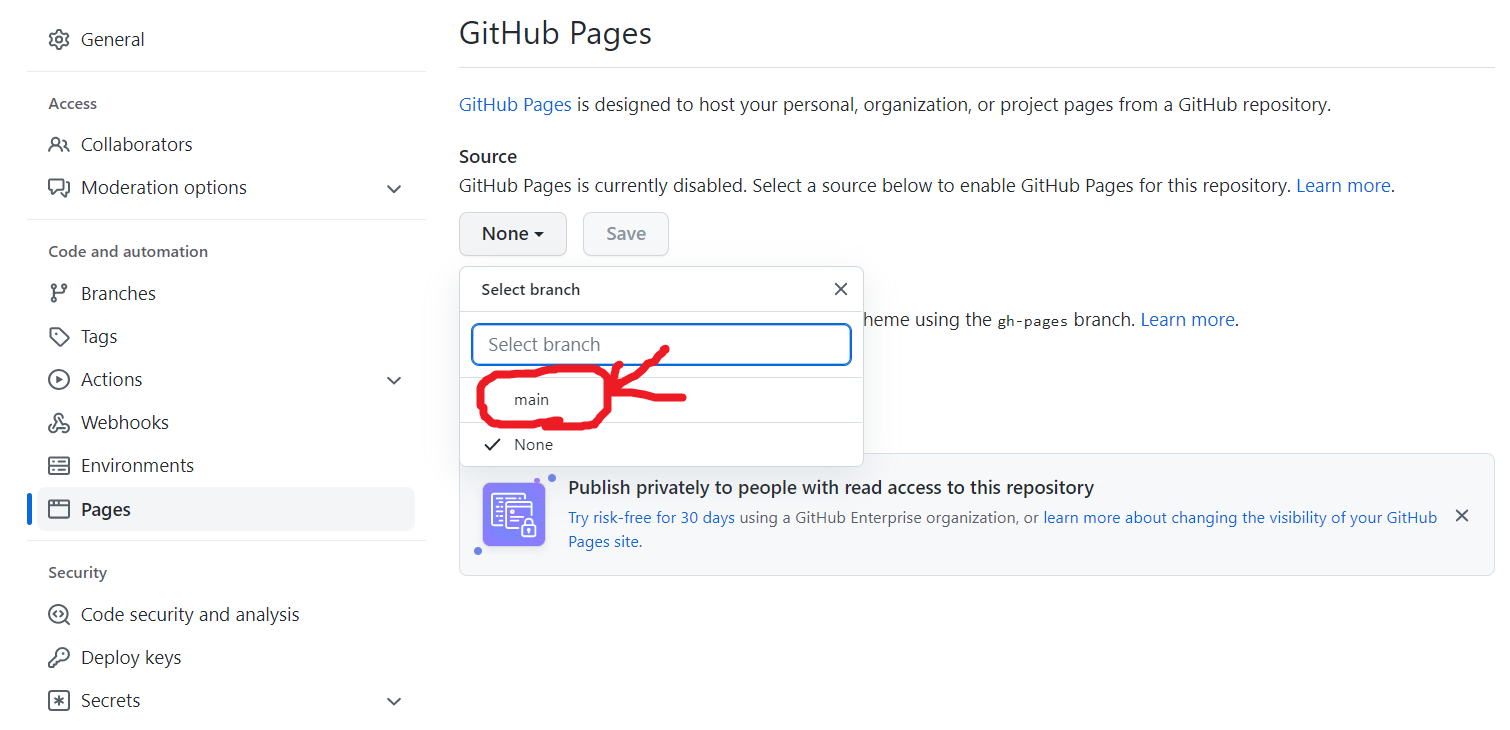Click Publish privately banner heading text
1510x730 pixels.
tap(831, 488)
